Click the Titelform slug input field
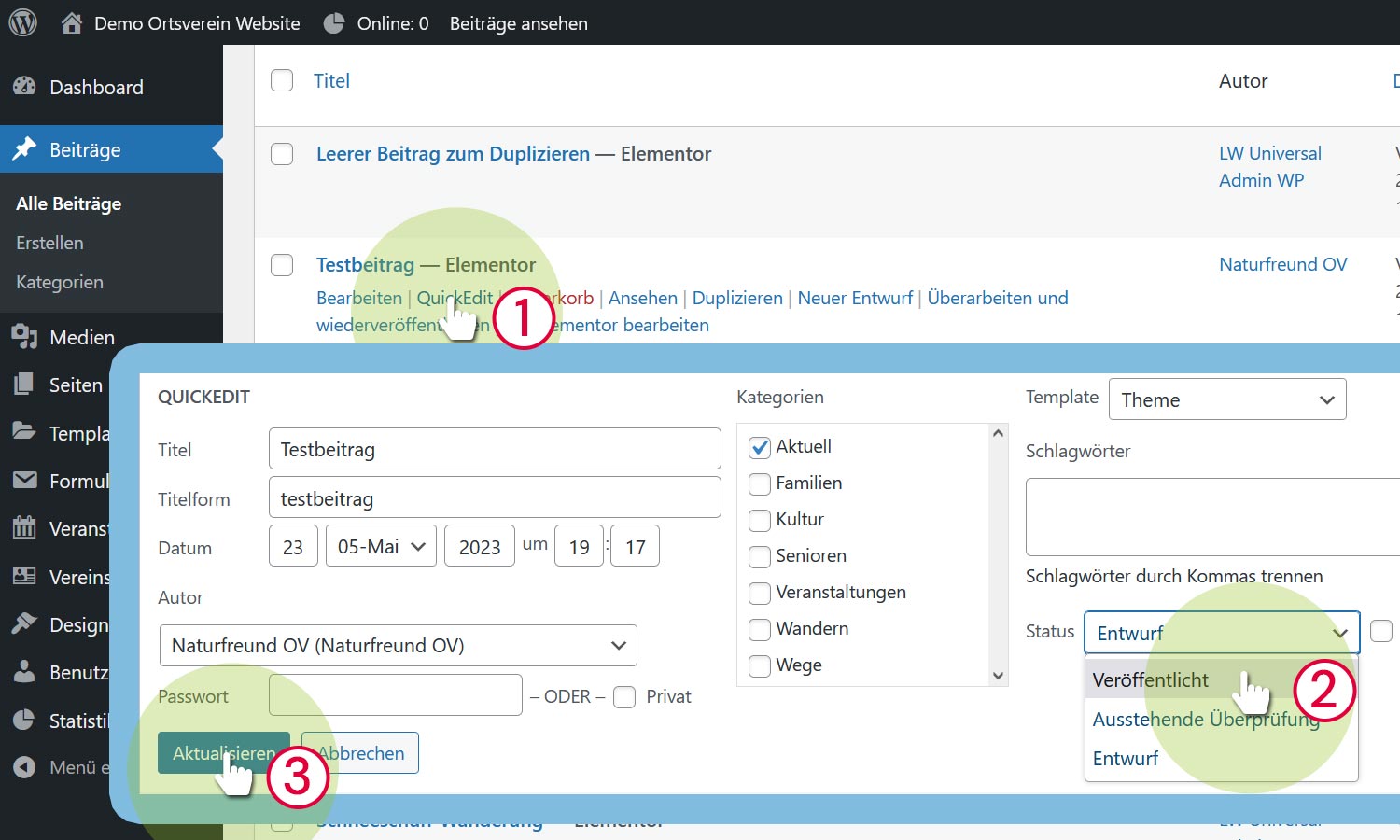1400x840 pixels. pyautogui.click(x=495, y=497)
